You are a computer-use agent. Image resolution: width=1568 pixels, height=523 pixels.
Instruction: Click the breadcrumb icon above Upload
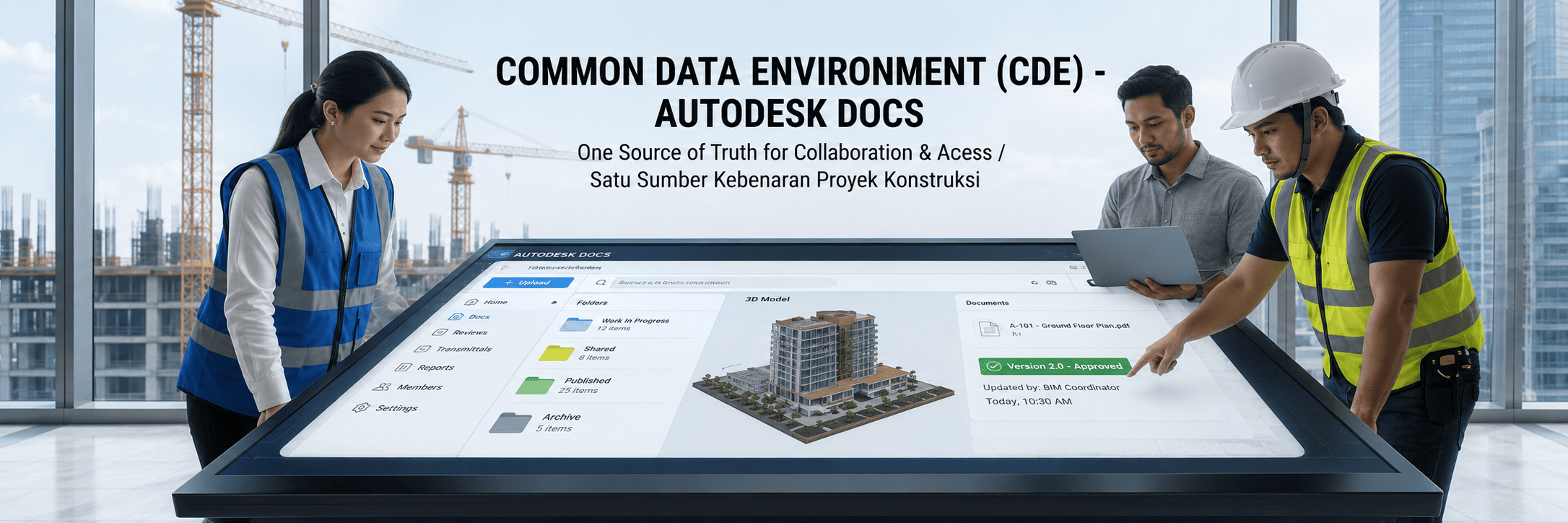[x=505, y=267]
